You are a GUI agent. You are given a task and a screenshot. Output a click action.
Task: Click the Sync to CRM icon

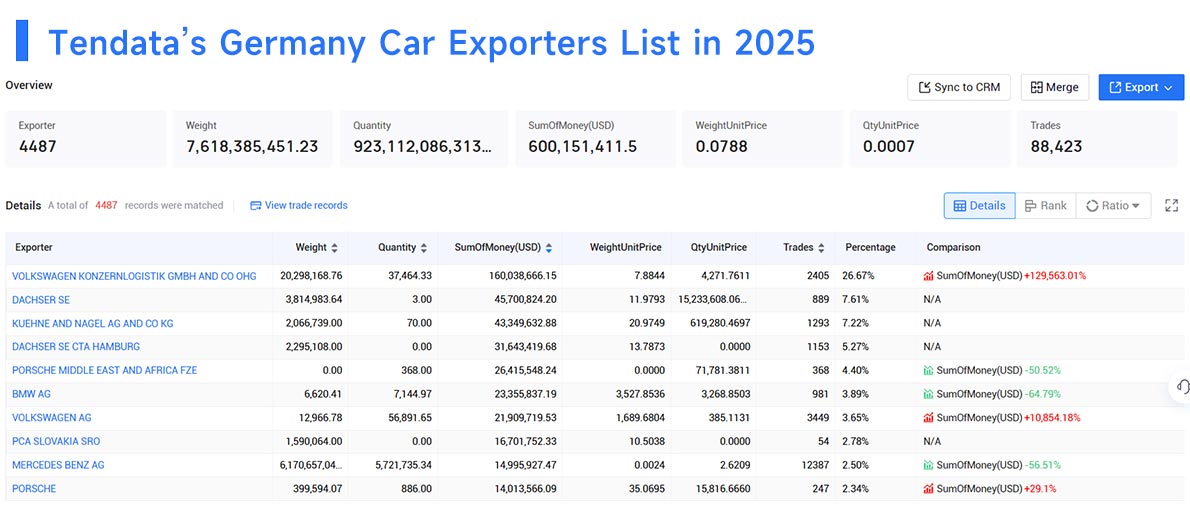924,87
